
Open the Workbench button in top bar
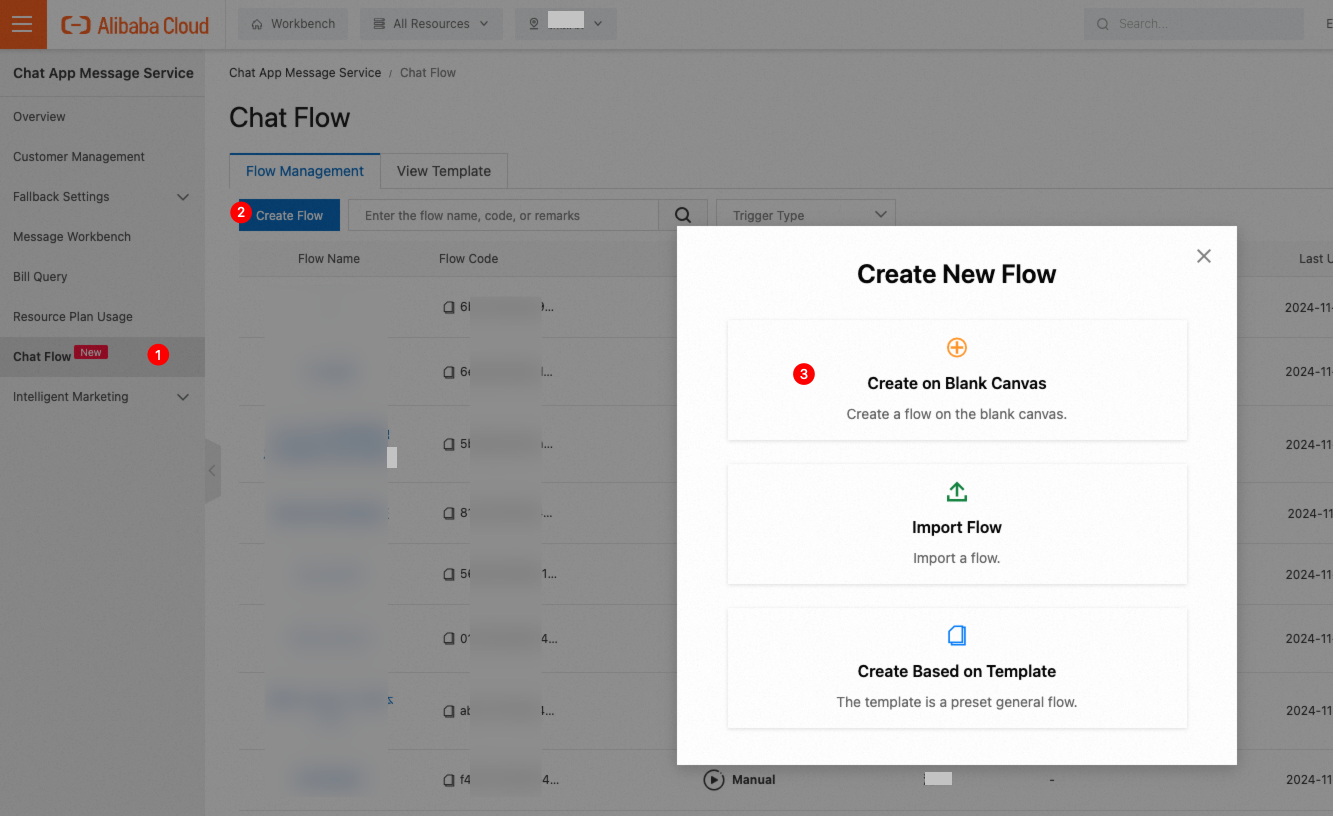click(x=293, y=24)
